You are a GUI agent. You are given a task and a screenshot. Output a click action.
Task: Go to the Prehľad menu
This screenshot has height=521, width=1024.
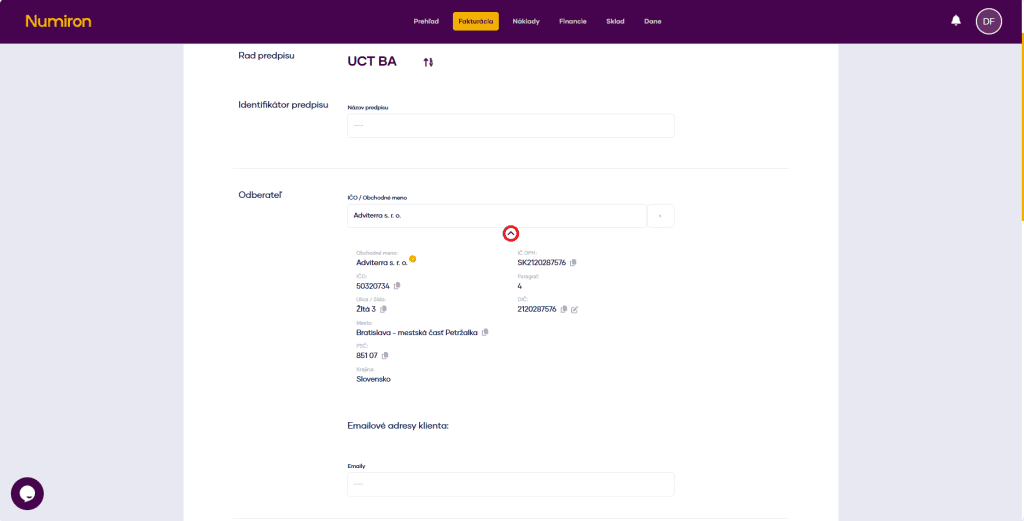coord(426,21)
